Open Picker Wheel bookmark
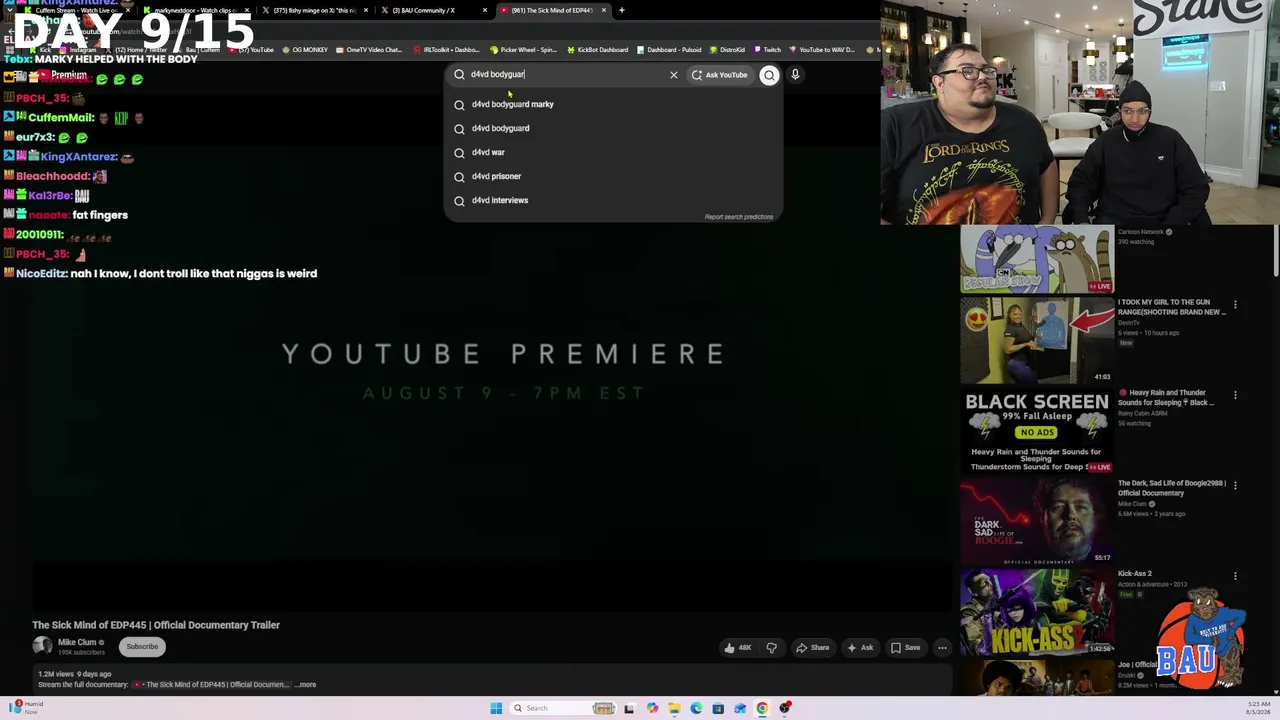 [523, 49]
